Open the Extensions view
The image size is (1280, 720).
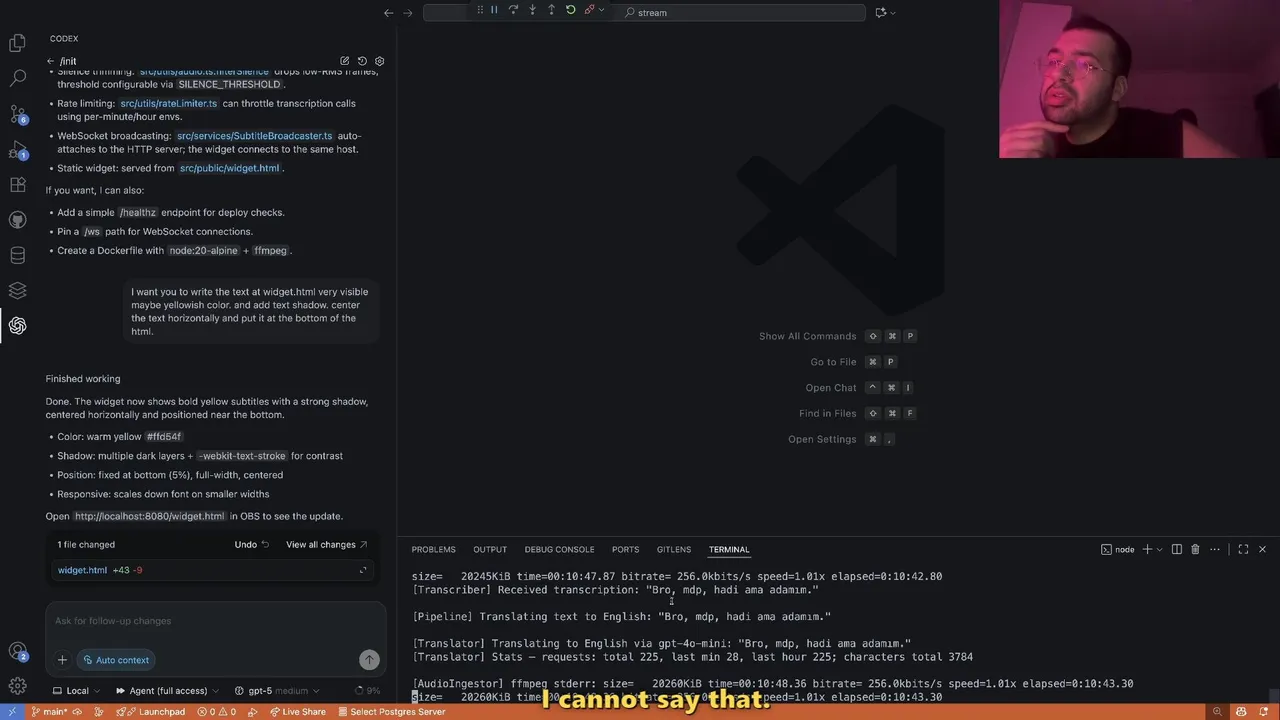pos(17,185)
